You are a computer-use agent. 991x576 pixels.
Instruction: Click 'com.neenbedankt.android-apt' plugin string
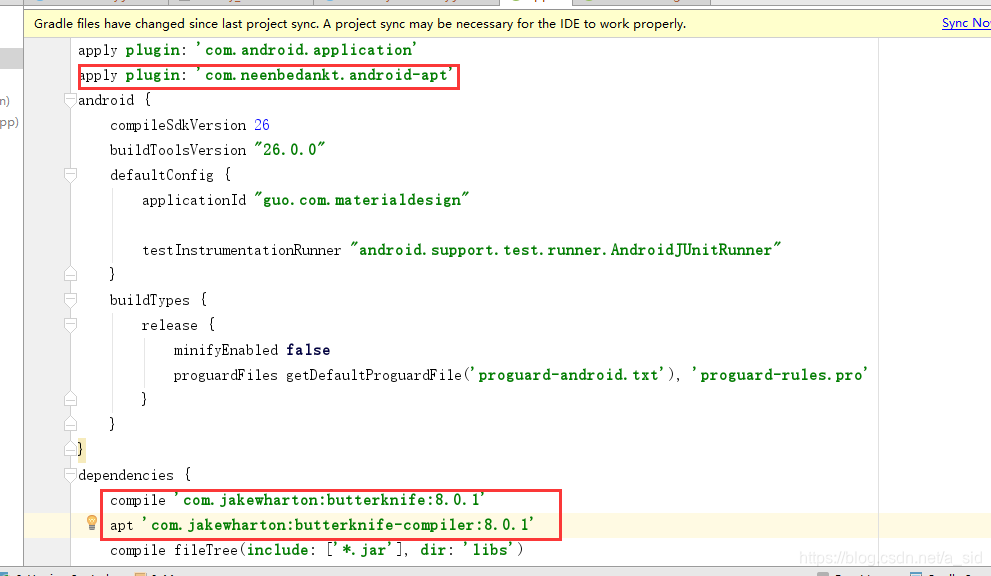(324, 75)
